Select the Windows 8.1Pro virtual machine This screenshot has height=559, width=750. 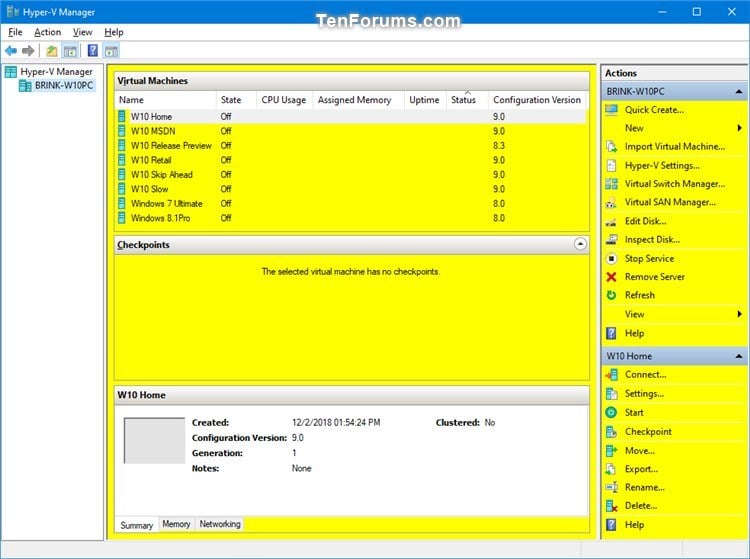click(x=352, y=218)
